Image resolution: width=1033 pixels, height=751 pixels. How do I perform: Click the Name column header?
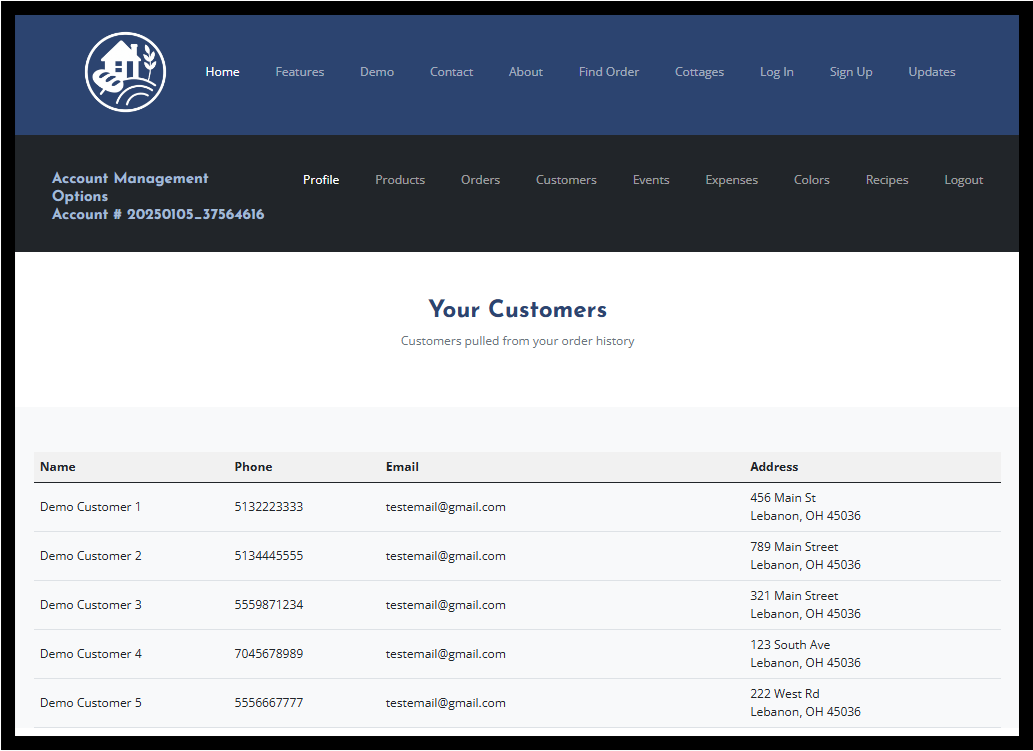[58, 467]
